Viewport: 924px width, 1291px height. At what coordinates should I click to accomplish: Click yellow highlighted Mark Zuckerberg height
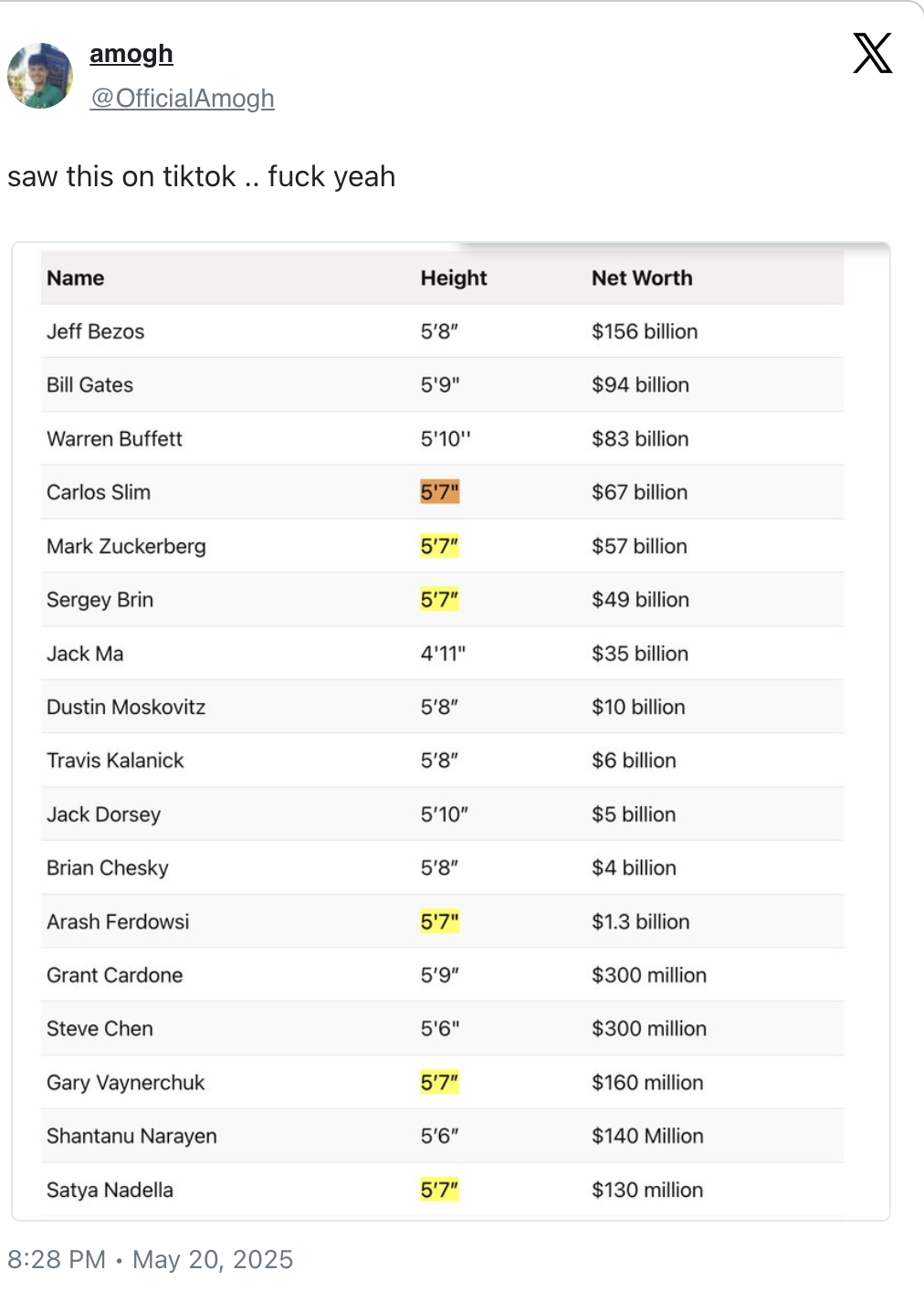tap(439, 546)
